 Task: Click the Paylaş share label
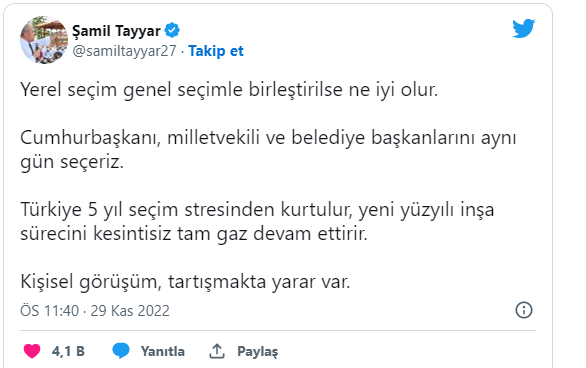(257, 351)
